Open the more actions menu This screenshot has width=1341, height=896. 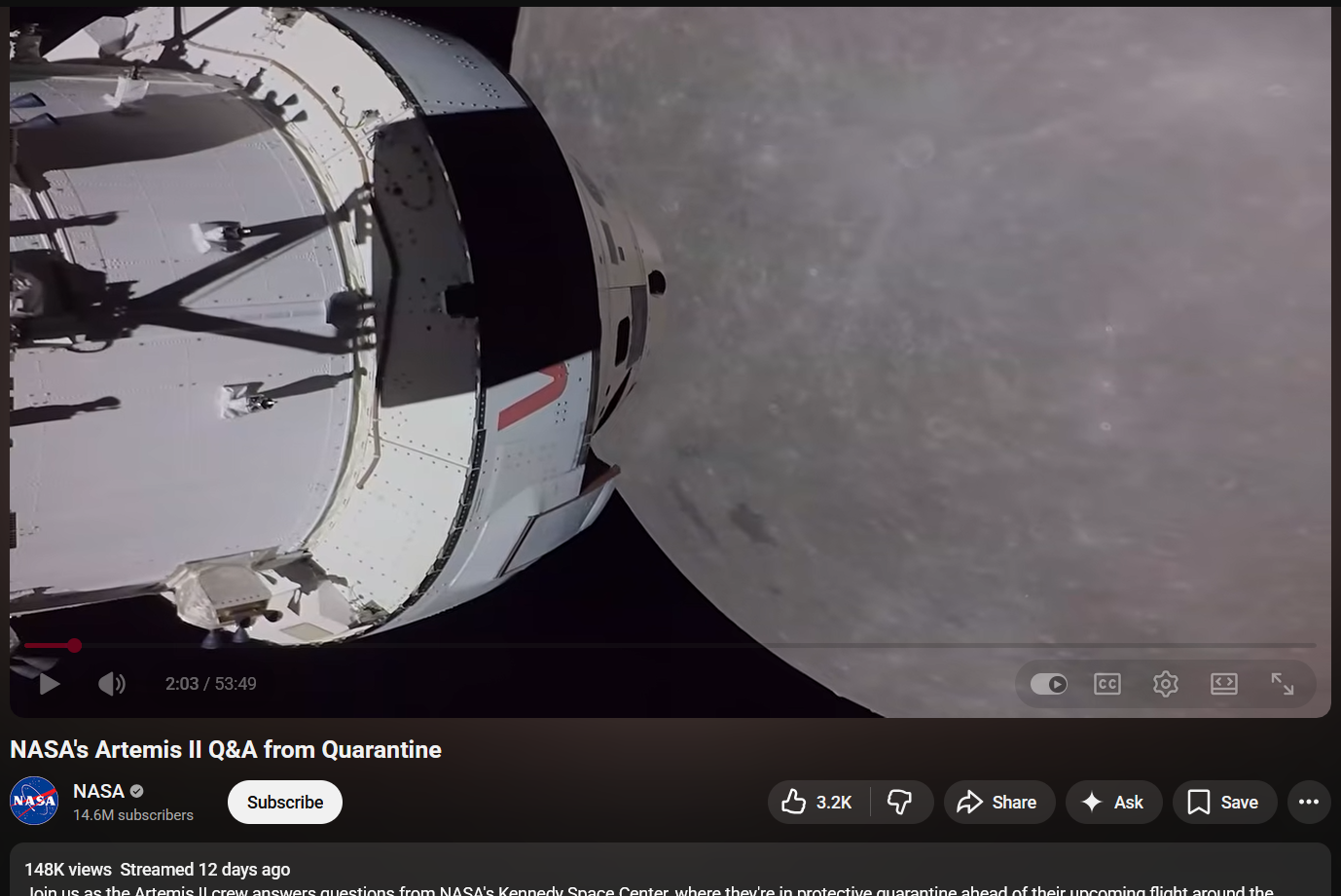click(x=1309, y=803)
